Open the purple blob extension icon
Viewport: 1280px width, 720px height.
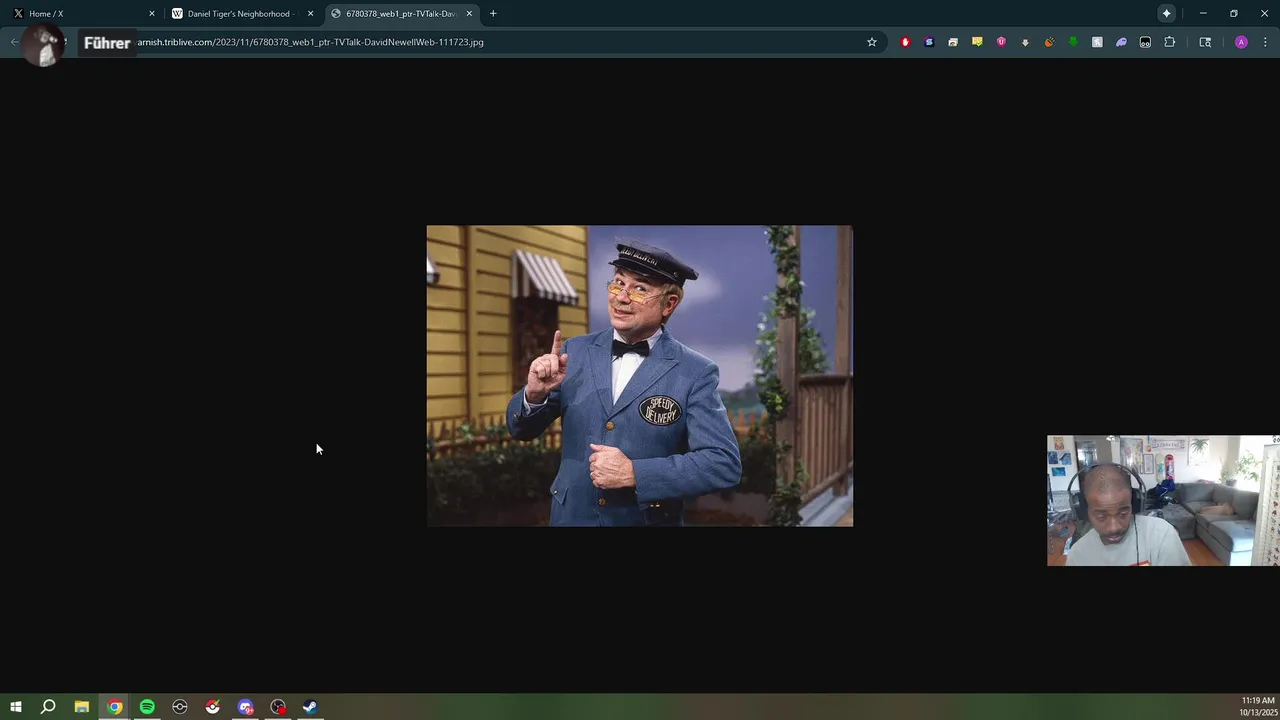(x=1121, y=42)
